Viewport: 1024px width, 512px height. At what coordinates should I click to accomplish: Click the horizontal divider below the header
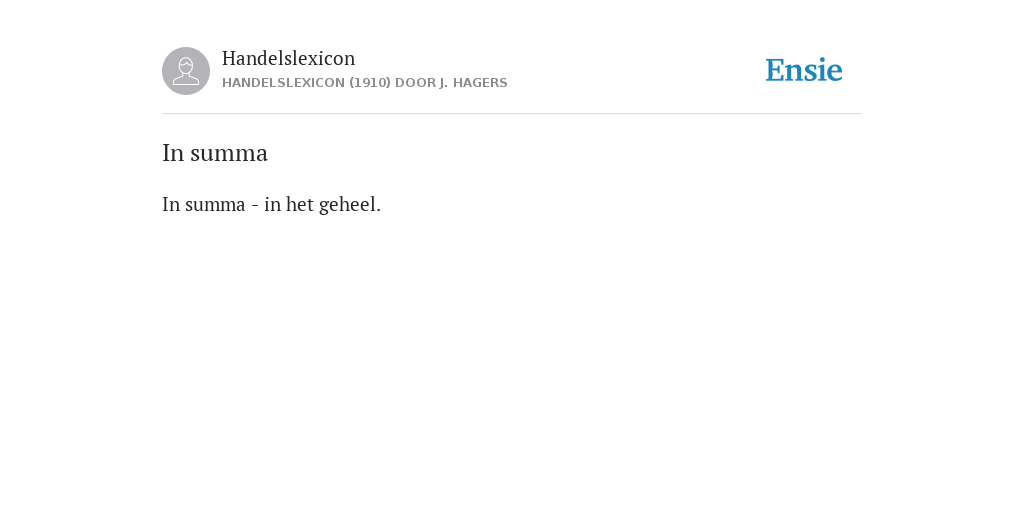pyautogui.click(x=512, y=114)
